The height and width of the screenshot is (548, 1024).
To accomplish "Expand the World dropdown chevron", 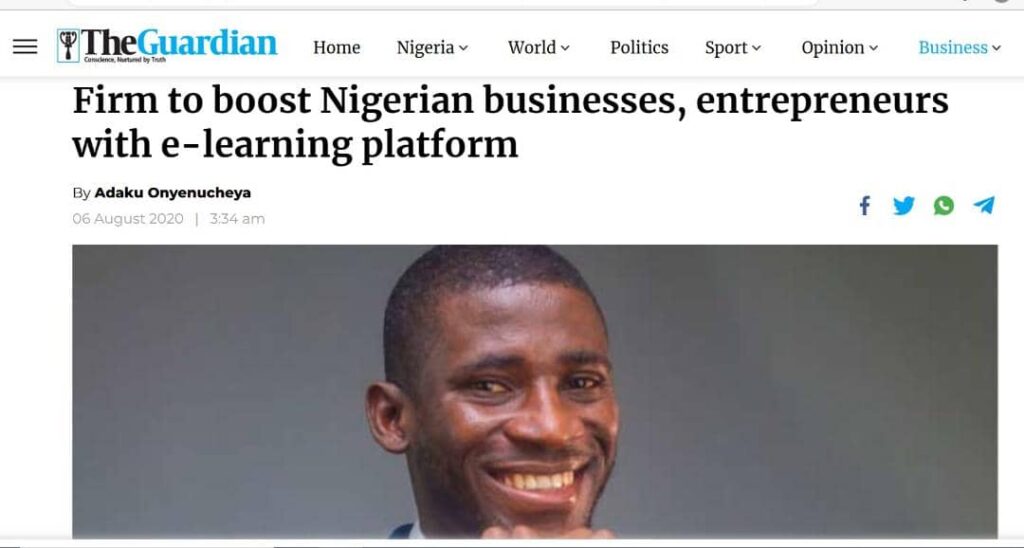I will 566,48.
